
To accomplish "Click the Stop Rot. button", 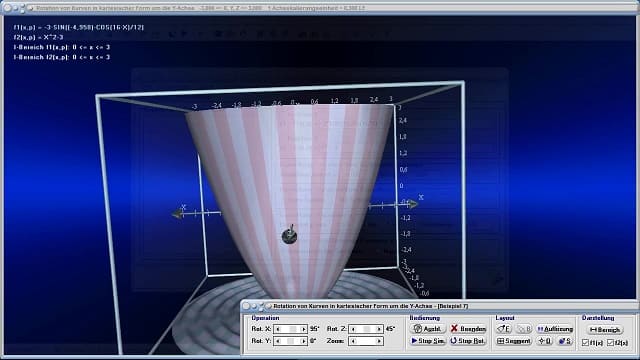I will point(468,341).
